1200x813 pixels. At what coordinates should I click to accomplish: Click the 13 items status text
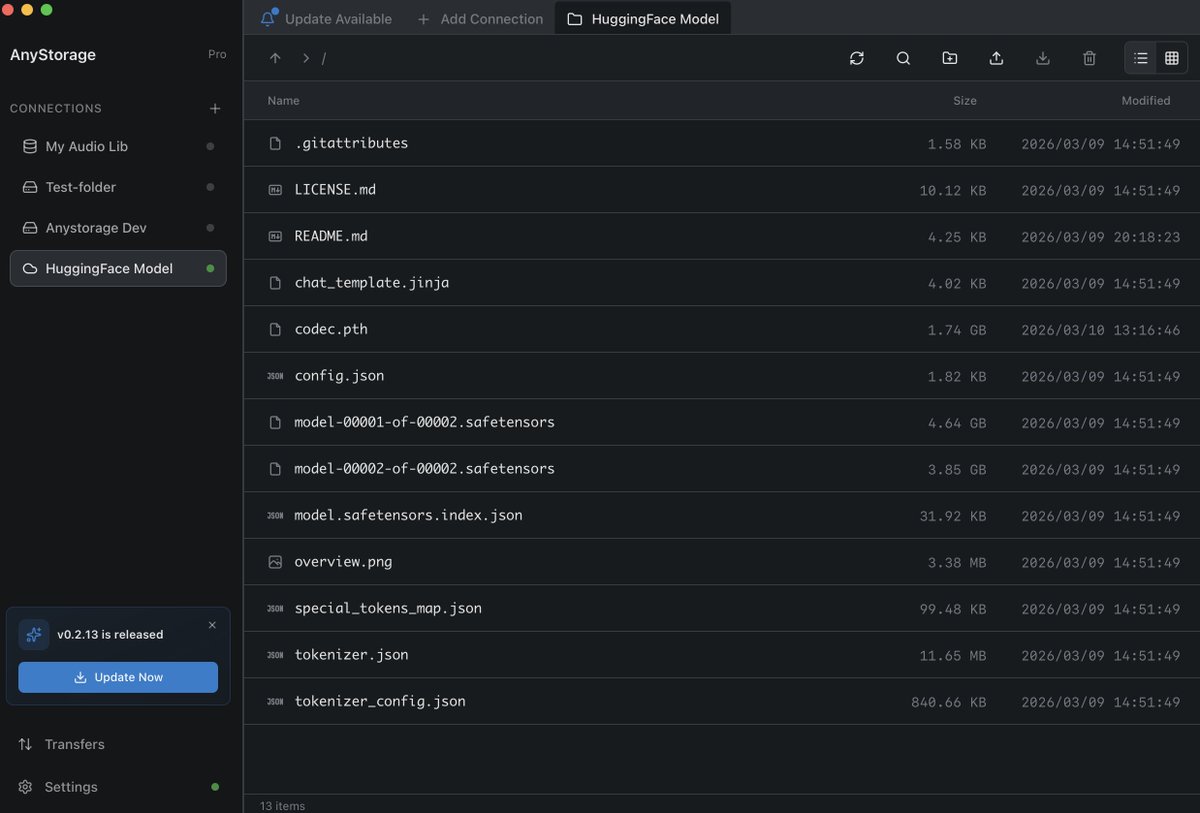(282, 806)
